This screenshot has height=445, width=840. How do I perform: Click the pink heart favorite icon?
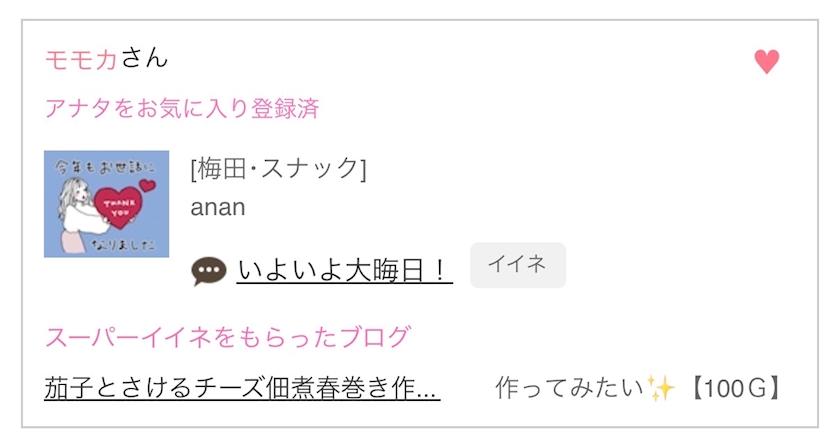766,62
